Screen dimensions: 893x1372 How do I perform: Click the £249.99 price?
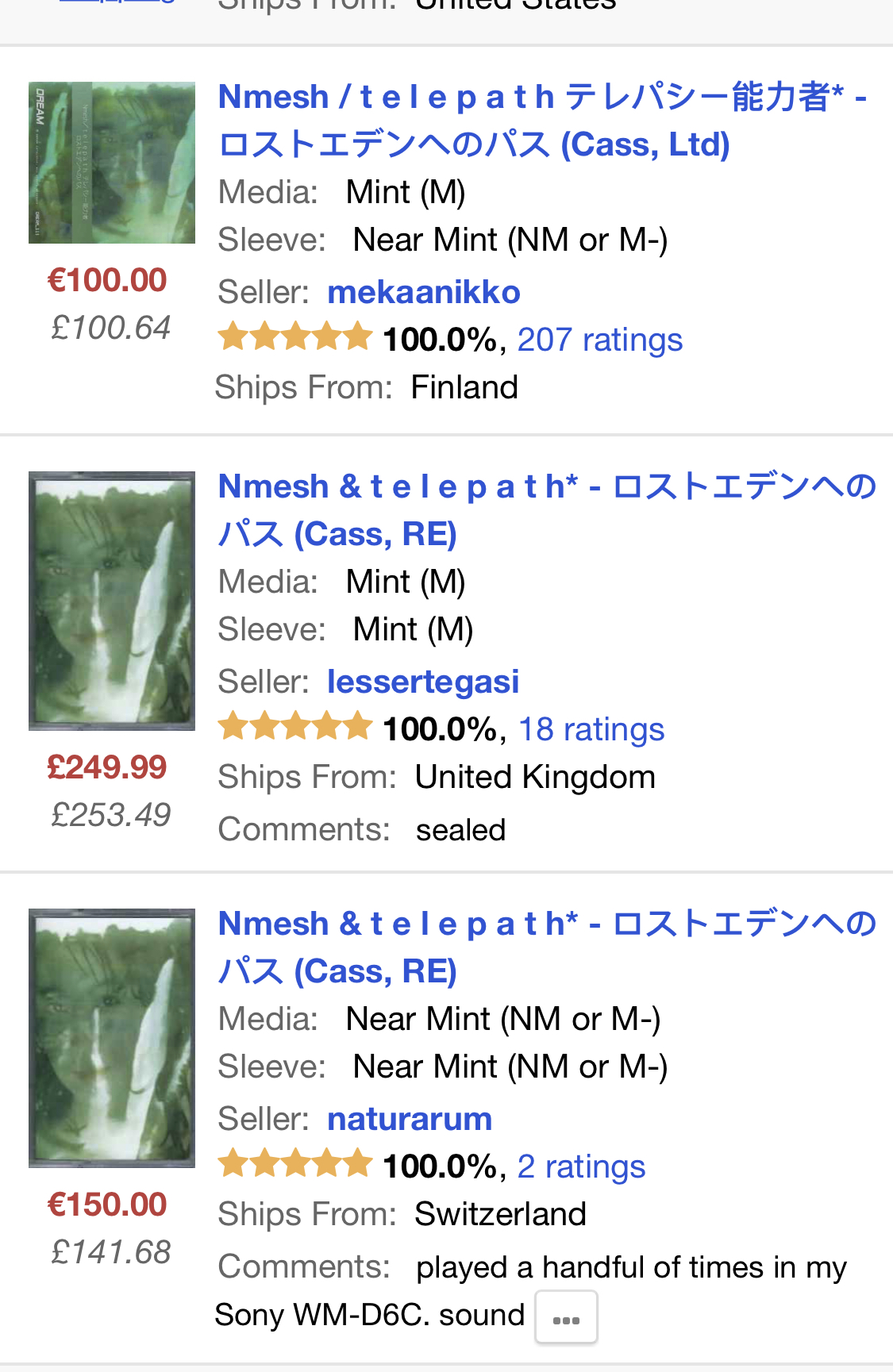pos(107,767)
